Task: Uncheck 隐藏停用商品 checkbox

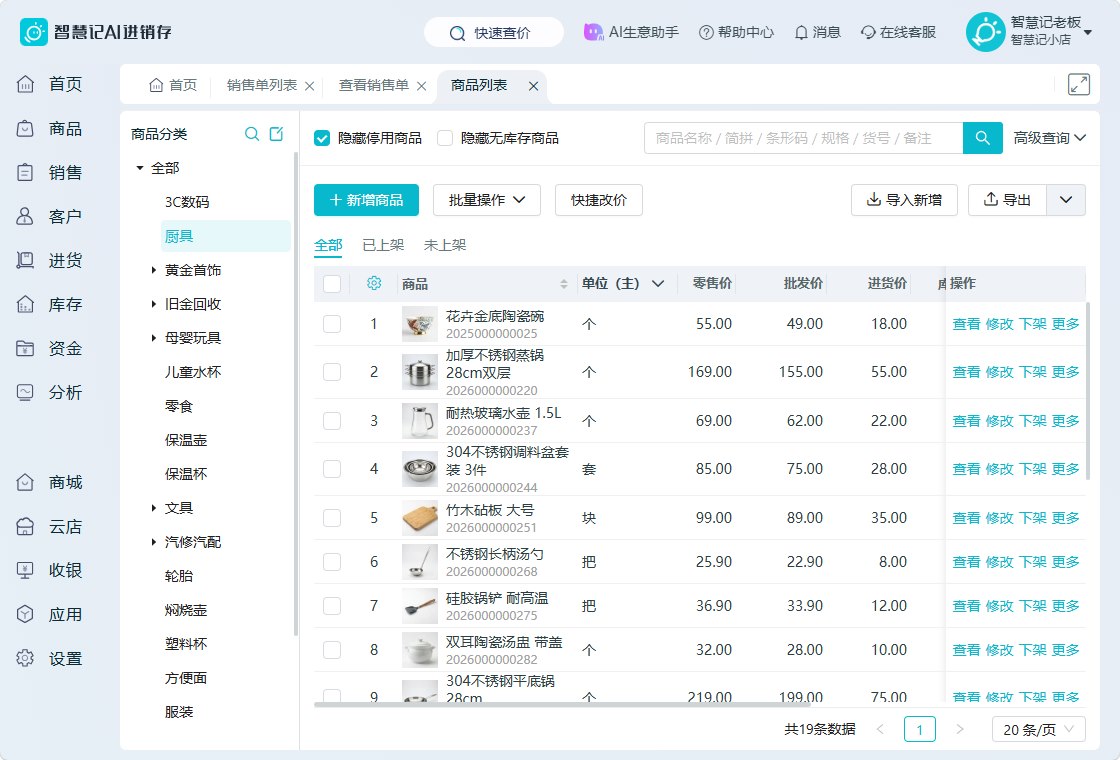Action: point(322,138)
